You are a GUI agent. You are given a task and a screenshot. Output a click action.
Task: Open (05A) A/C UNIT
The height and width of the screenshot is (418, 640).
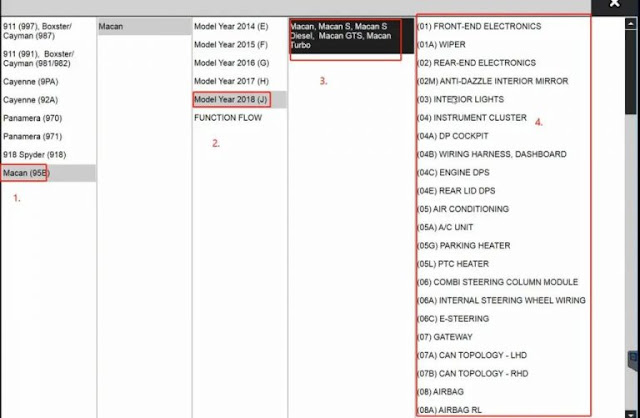pos(445,227)
